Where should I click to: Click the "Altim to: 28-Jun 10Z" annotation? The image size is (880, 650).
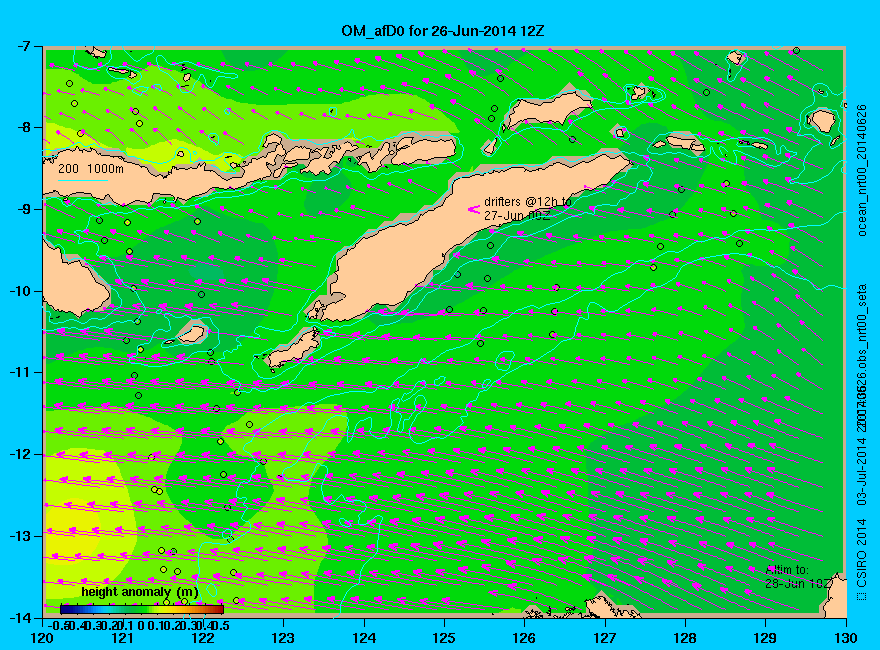click(798, 576)
